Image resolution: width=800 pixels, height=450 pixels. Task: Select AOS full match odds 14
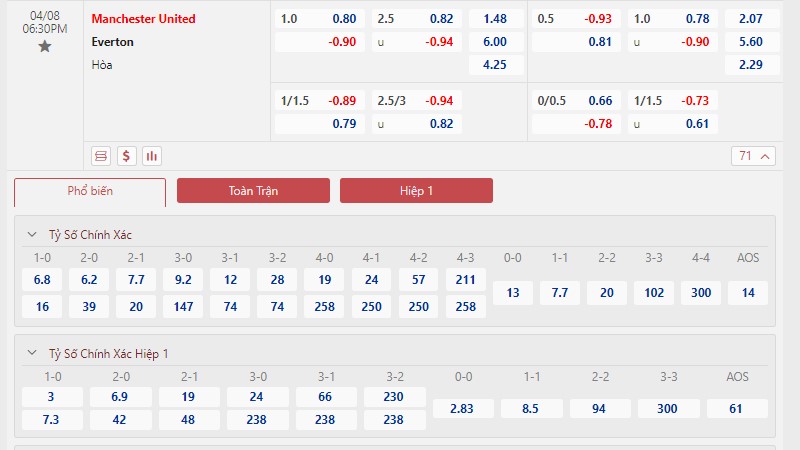coord(748,293)
